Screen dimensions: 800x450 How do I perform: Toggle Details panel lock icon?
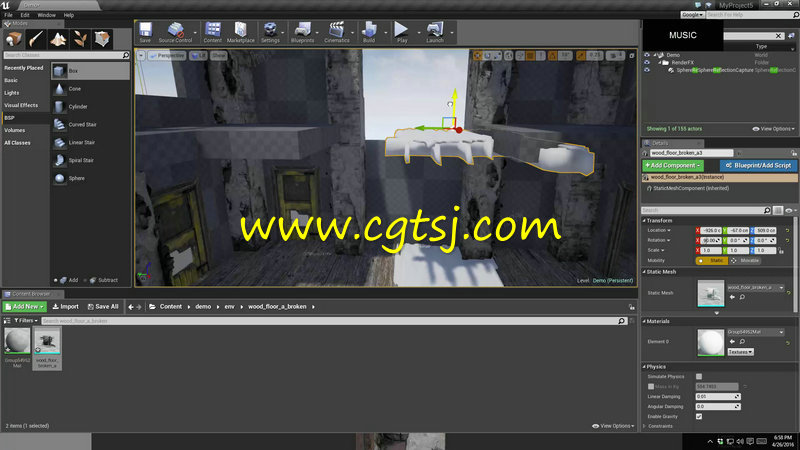(793, 153)
